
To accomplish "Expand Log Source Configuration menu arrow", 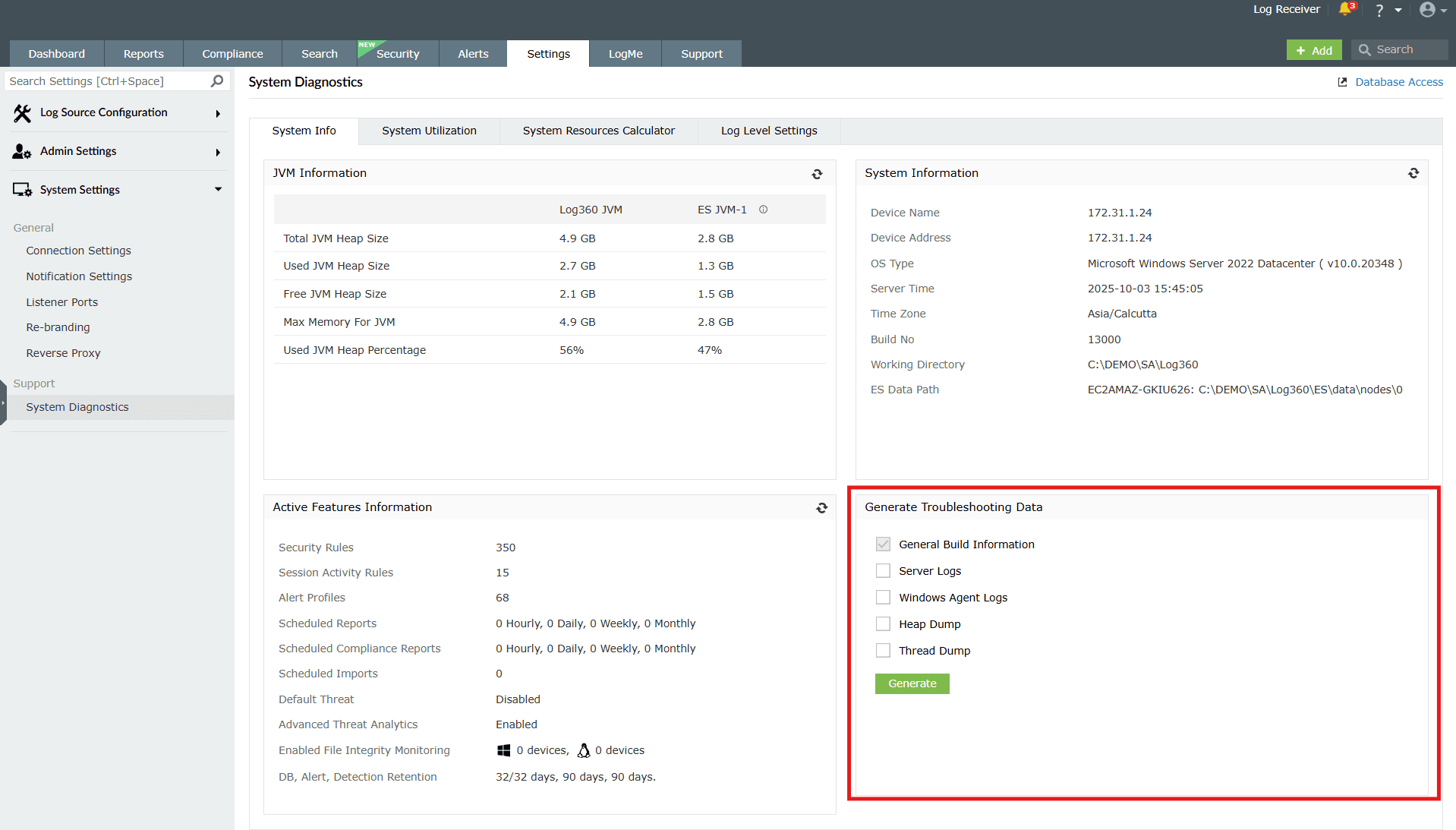I will 218,114.
